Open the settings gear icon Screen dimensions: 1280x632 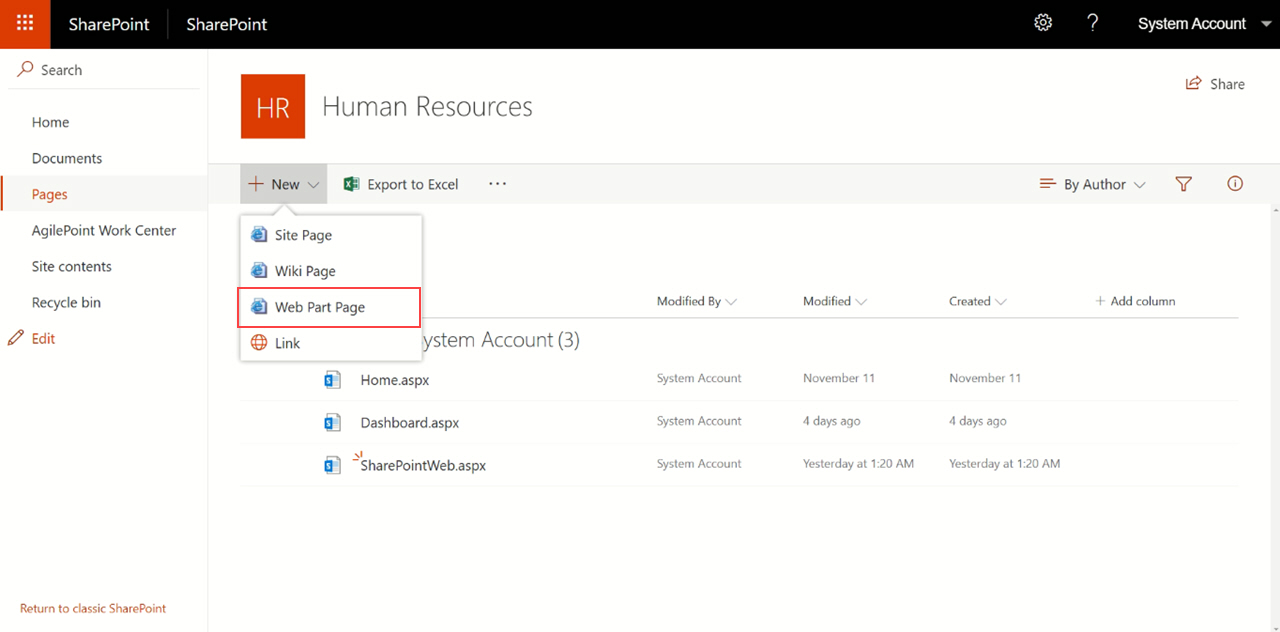1043,23
